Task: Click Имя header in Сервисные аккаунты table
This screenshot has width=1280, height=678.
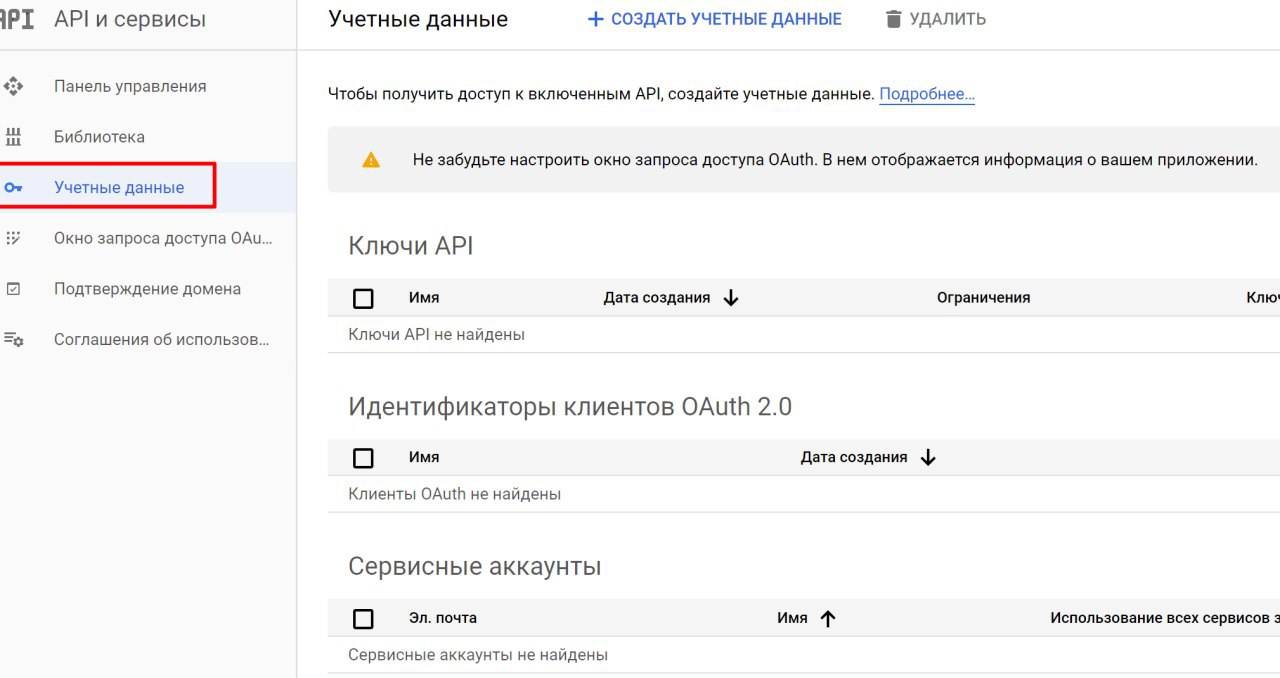Action: pyautogui.click(x=792, y=618)
